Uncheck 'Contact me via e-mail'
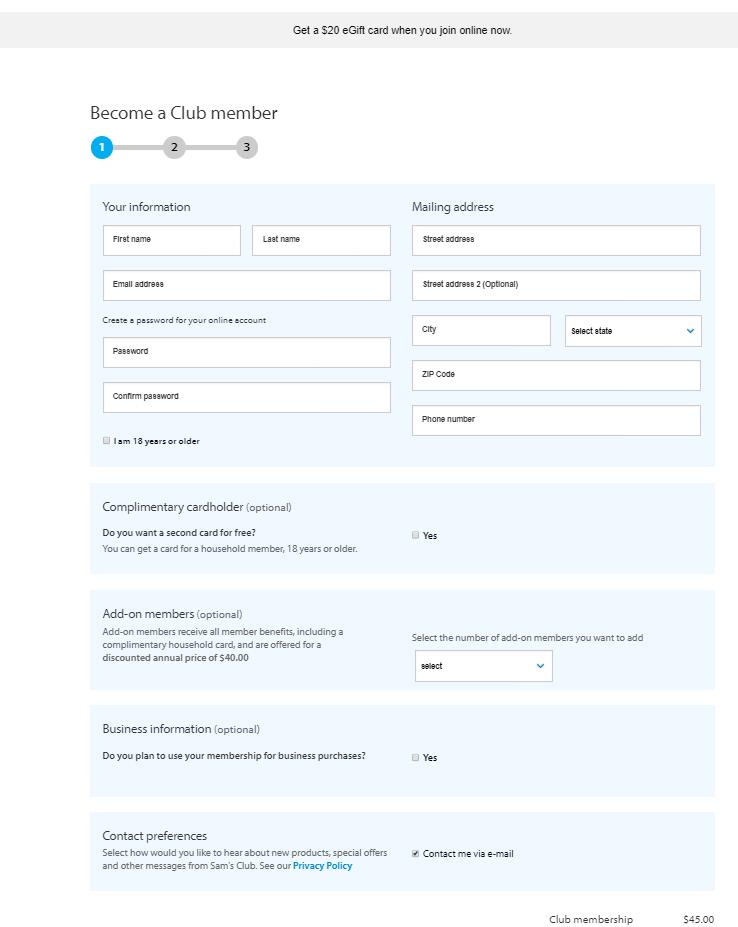Screen dimensions: 738x927 click(416, 854)
